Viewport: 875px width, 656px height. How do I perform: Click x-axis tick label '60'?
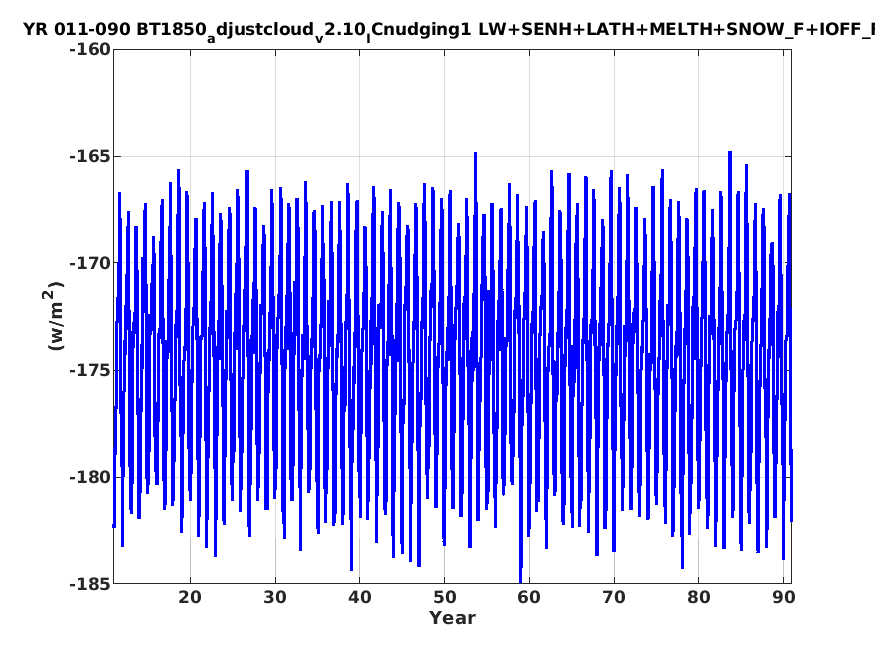tap(529, 597)
